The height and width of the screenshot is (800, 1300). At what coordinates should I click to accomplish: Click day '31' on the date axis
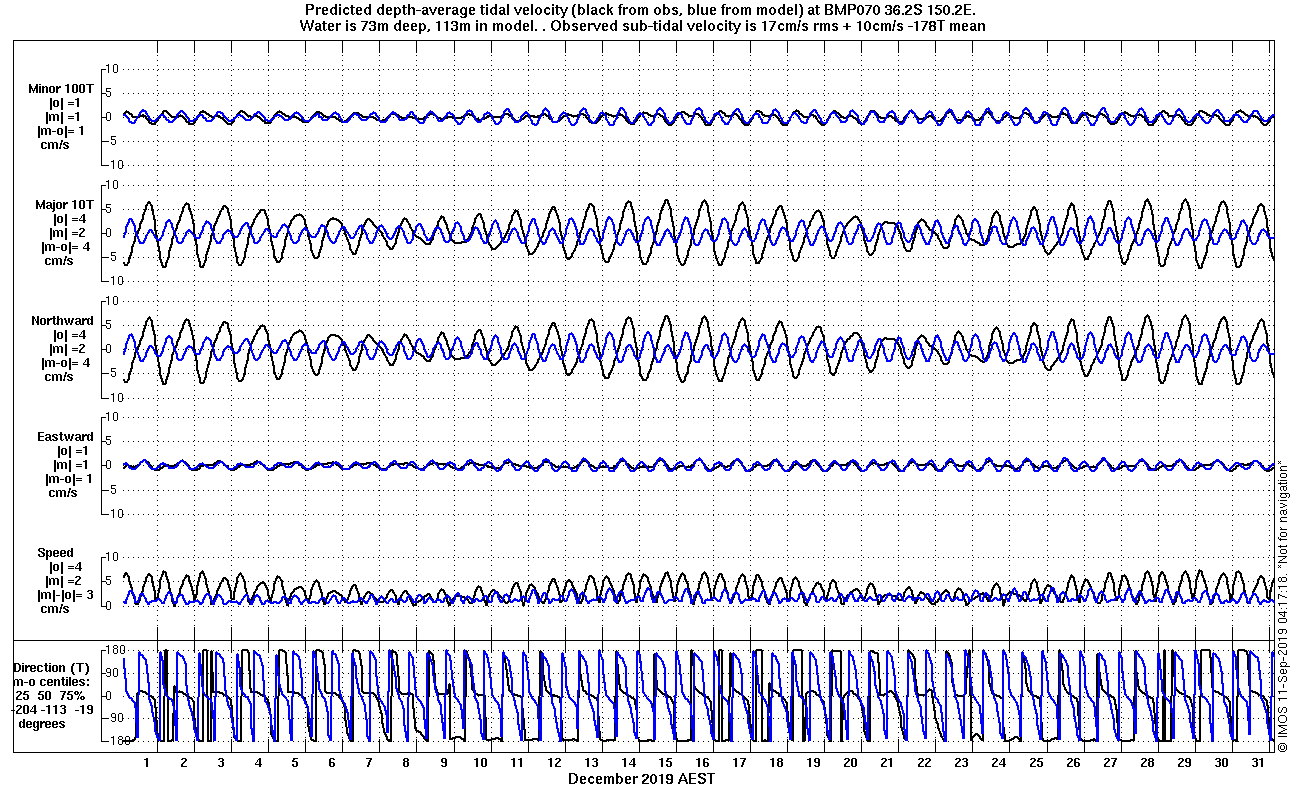pos(1258,762)
